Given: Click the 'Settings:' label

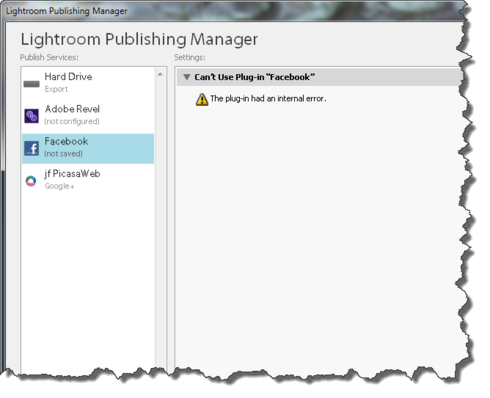Looking at the screenshot, I should [x=190, y=57].
